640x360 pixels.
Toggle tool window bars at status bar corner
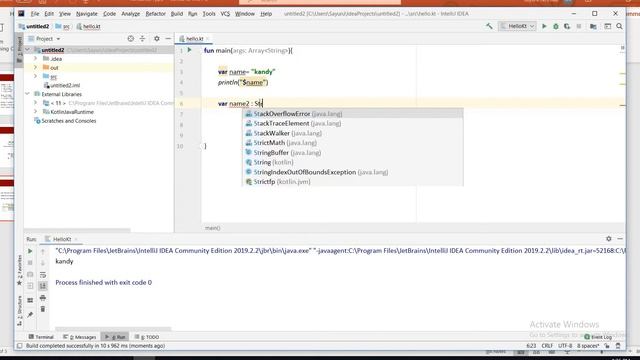pos(19,346)
